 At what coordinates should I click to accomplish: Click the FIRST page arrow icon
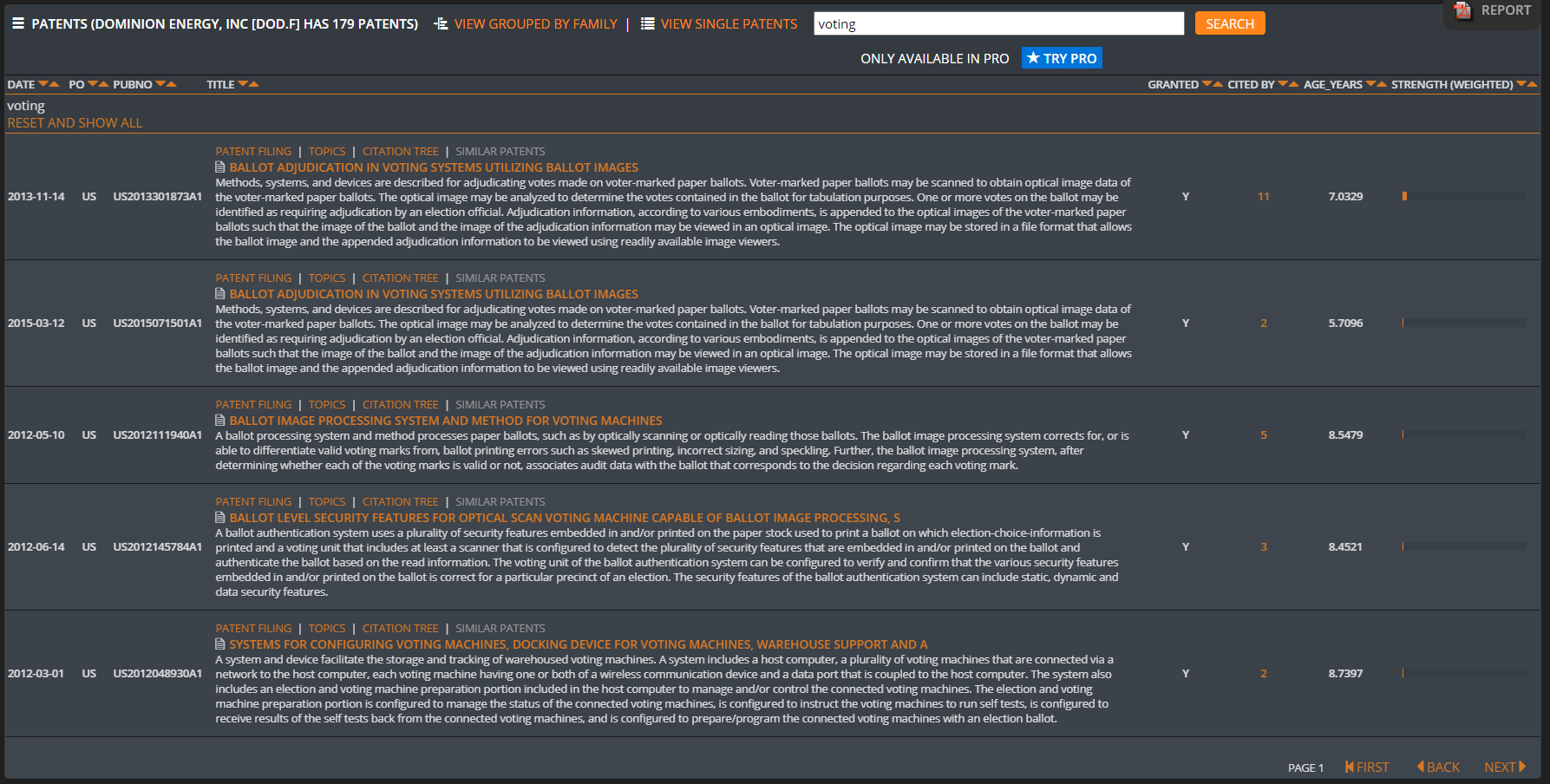pyautogui.click(x=1349, y=767)
